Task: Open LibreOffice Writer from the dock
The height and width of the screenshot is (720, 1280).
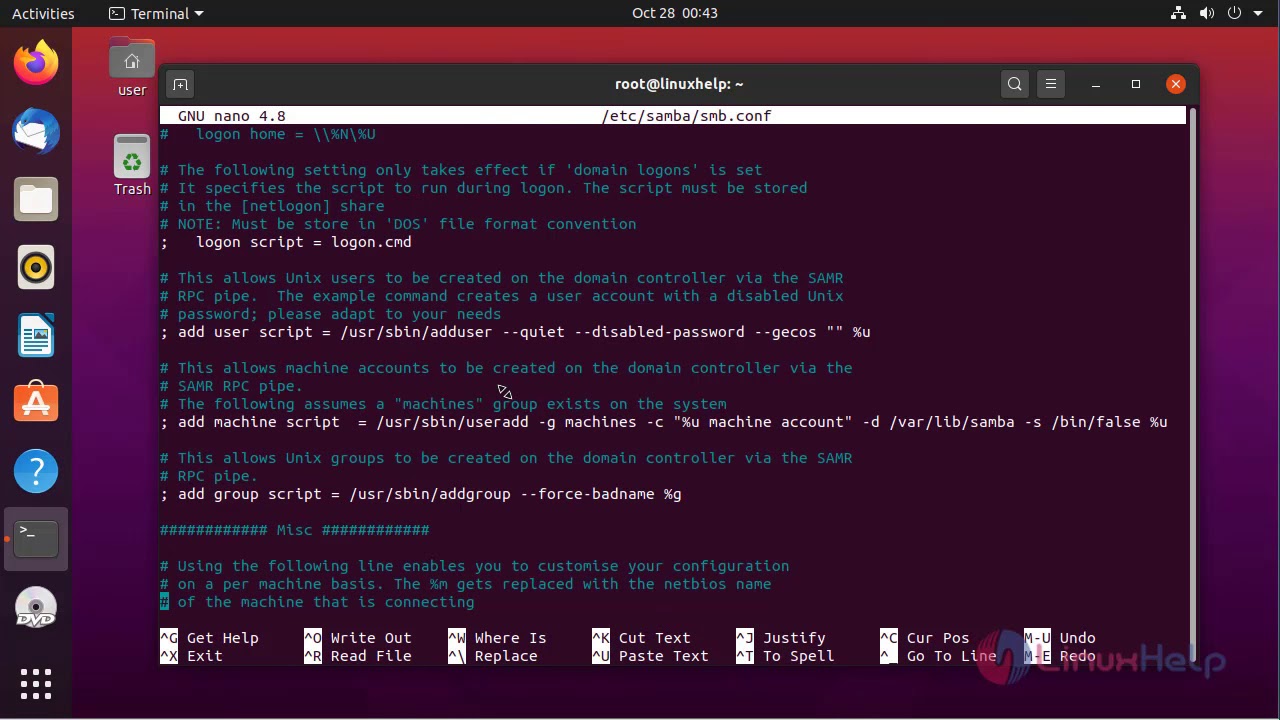Action: coord(36,336)
